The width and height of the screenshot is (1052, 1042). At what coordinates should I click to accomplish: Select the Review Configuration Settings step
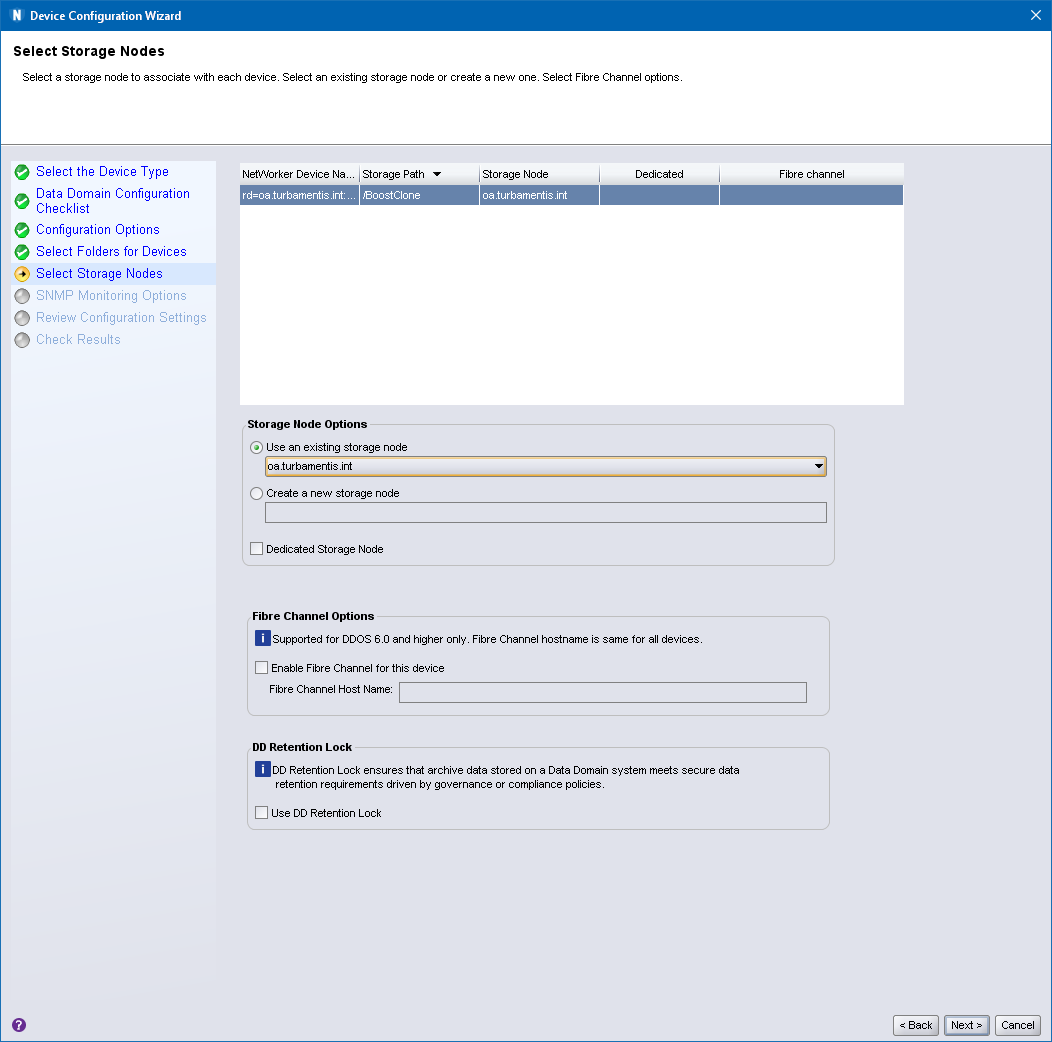[x=122, y=317]
